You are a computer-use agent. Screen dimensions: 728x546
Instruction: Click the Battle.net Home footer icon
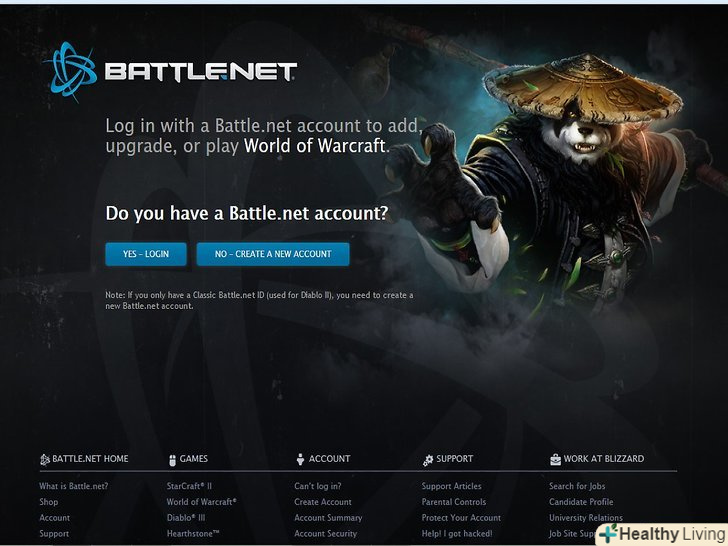tap(45, 459)
